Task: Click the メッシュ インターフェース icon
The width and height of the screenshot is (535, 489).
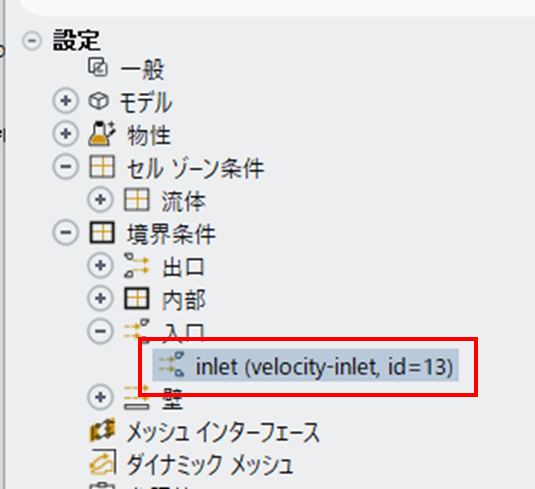Action: [x=102, y=430]
